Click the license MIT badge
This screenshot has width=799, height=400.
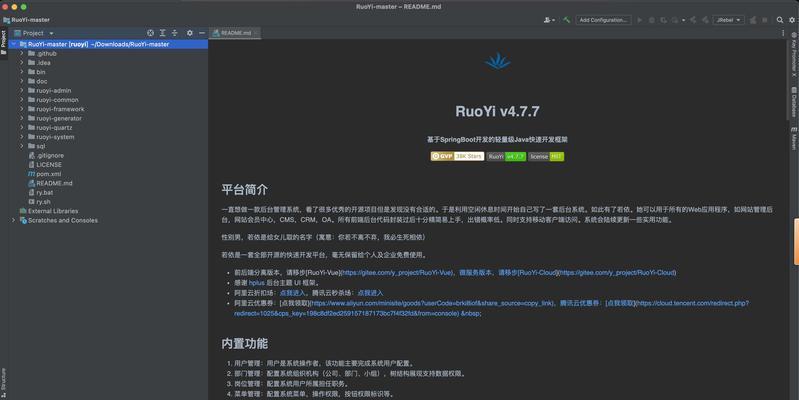click(546, 156)
